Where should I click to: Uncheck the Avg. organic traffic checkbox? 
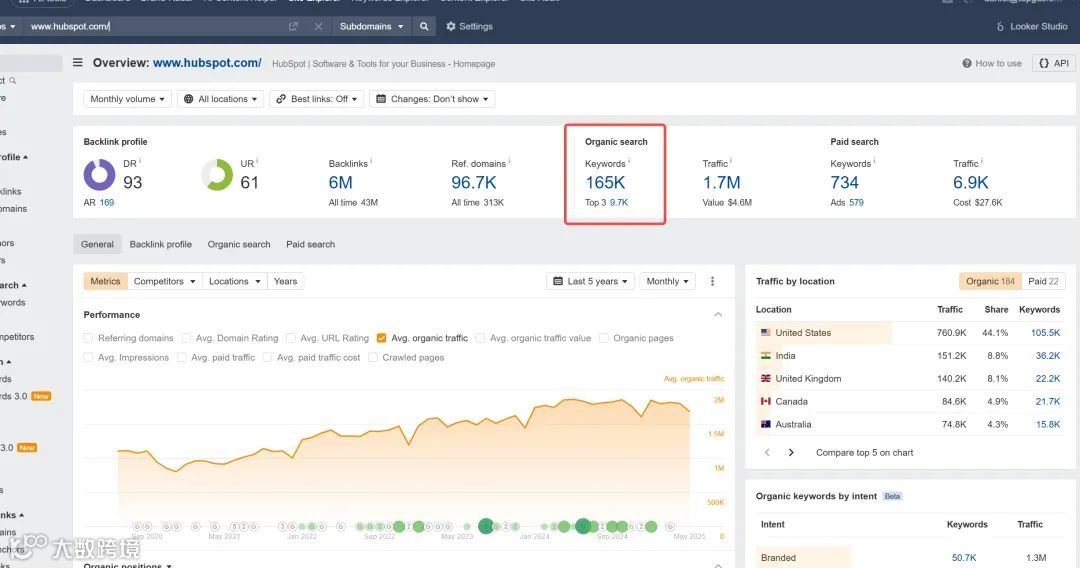click(x=382, y=338)
